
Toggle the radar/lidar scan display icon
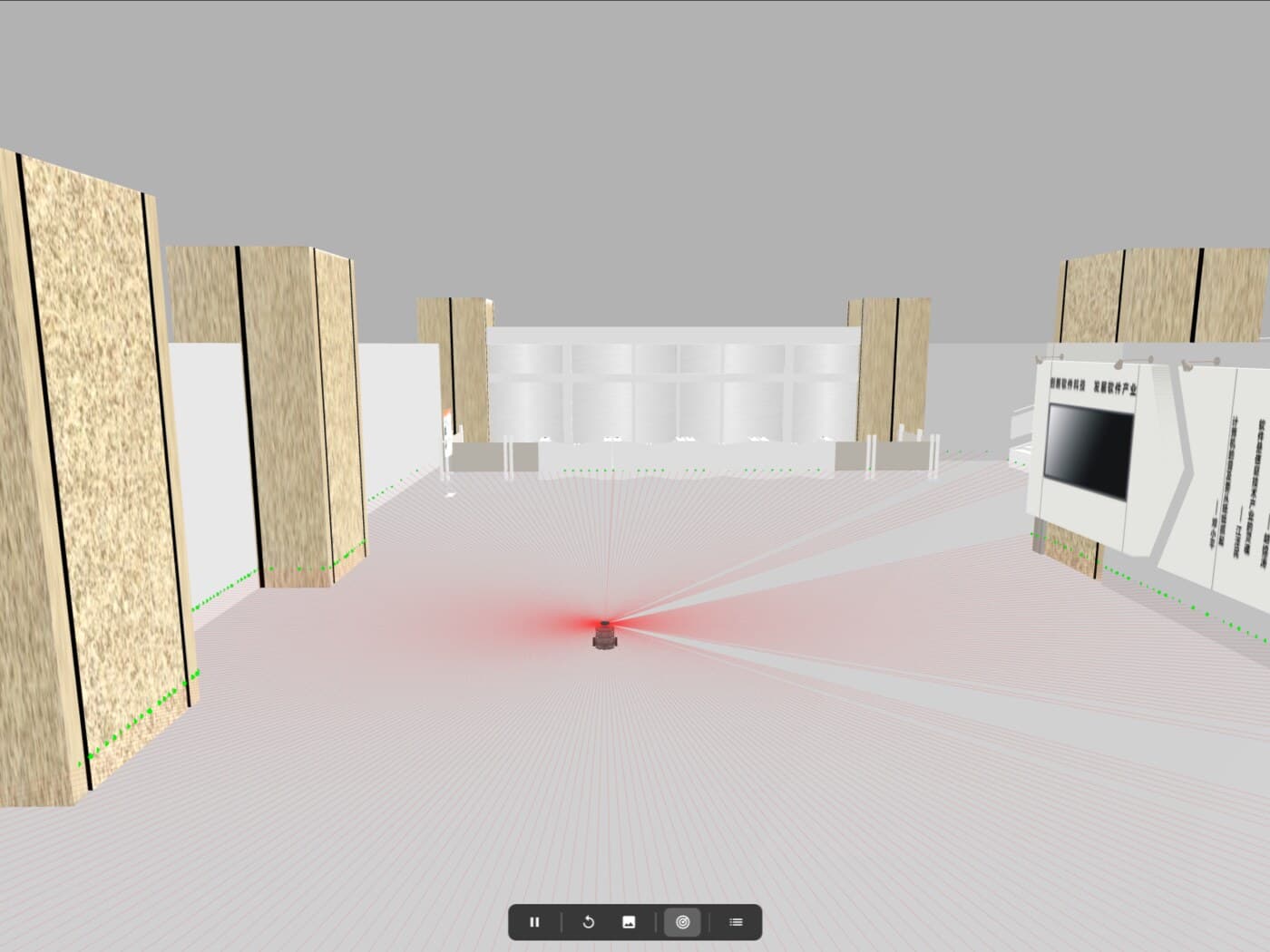pos(683,922)
